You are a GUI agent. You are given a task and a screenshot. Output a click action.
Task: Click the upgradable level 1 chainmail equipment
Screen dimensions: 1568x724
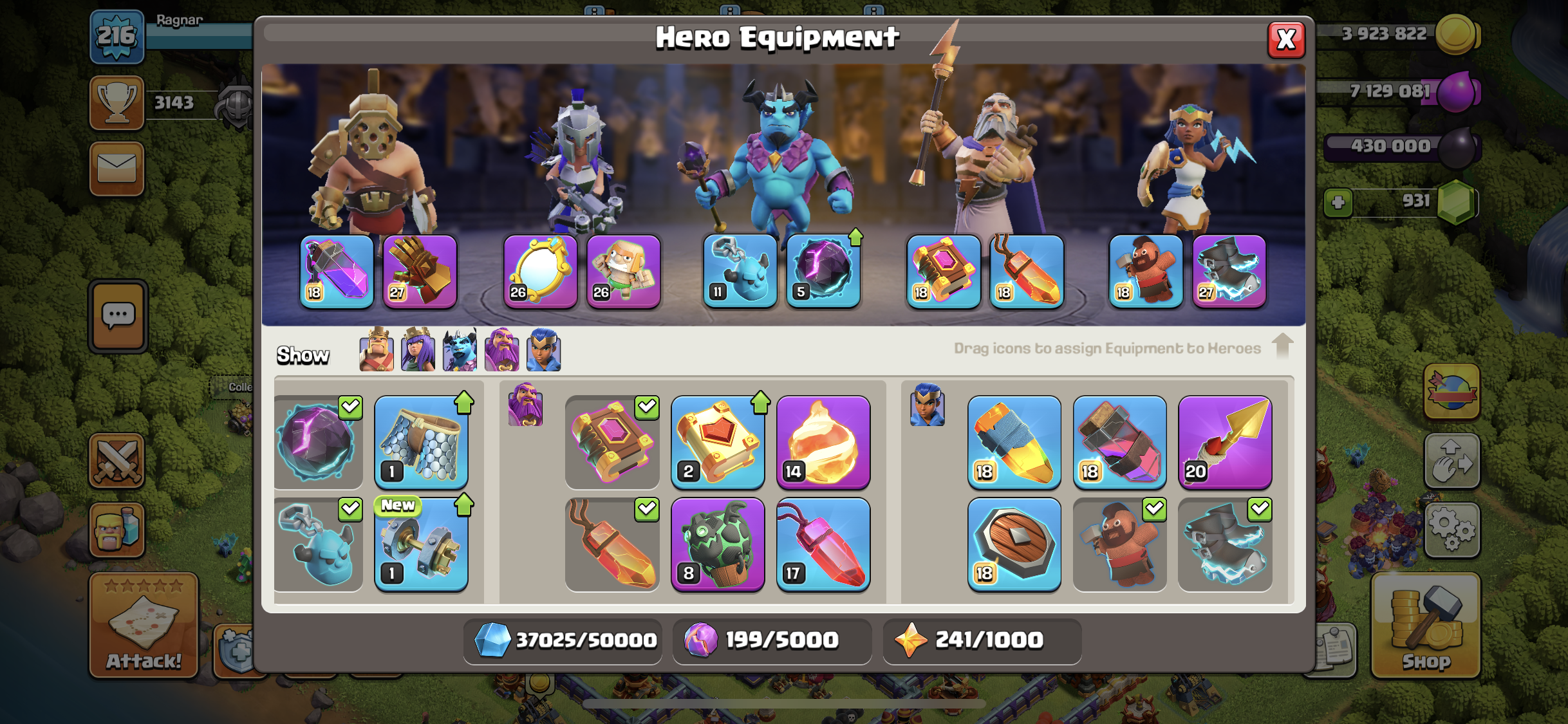pos(421,442)
